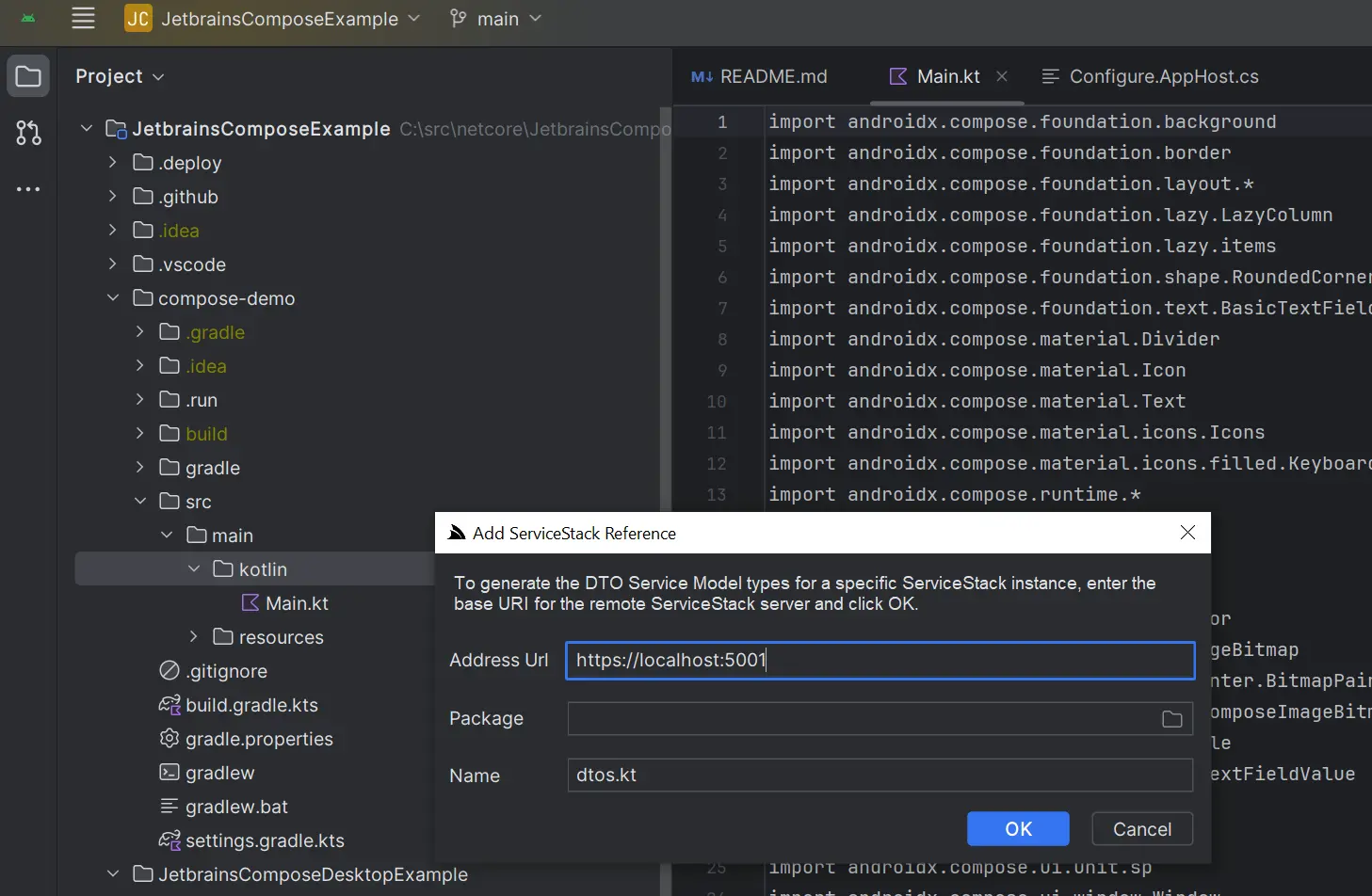Open the Pull Requests tool window icon

(28, 133)
